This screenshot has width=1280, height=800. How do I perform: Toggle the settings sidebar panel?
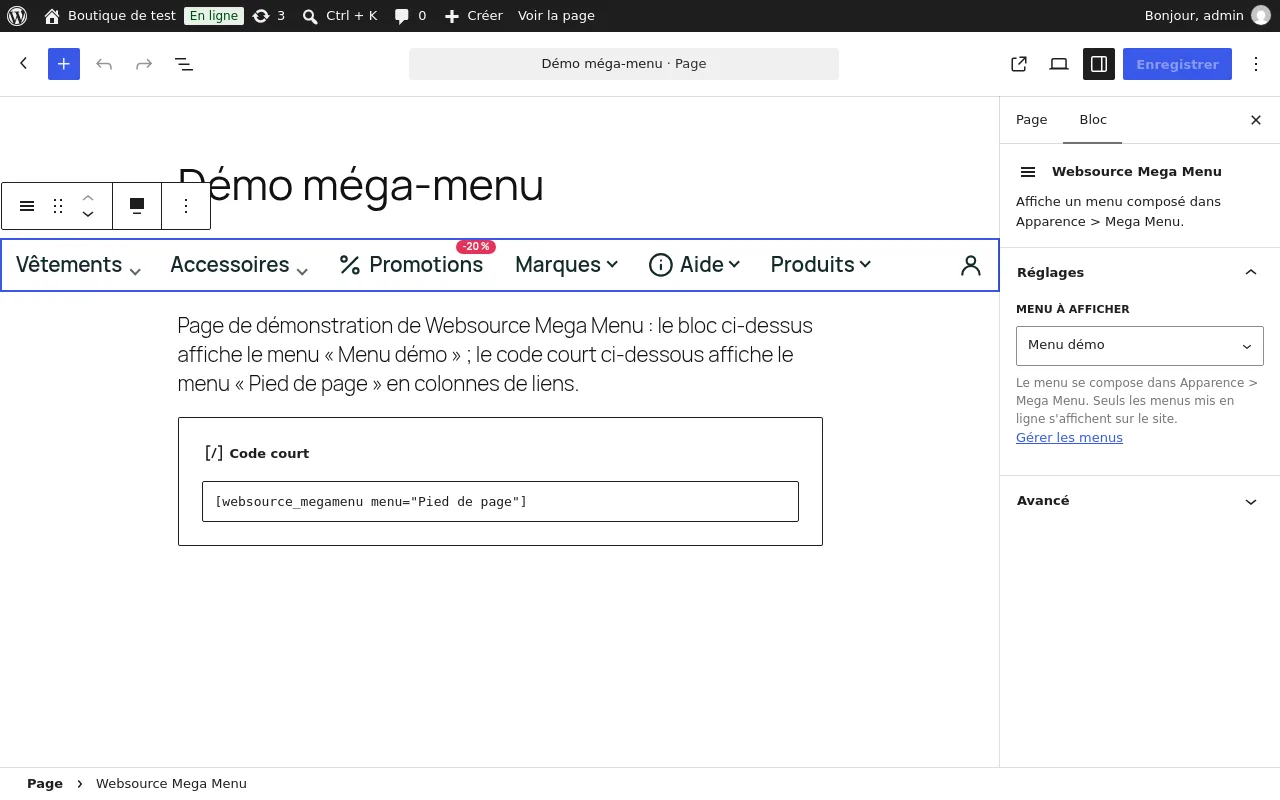(x=1099, y=64)
